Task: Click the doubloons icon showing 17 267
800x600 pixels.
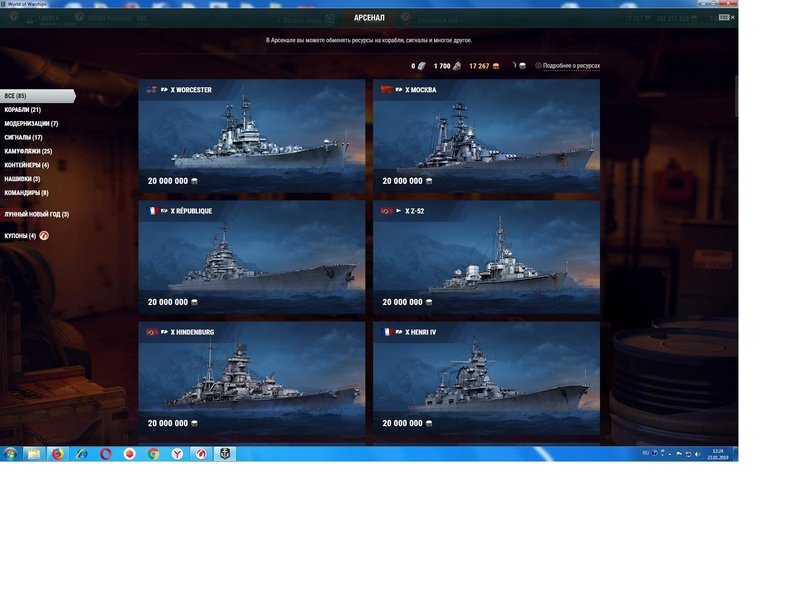Action: (496, 66)
